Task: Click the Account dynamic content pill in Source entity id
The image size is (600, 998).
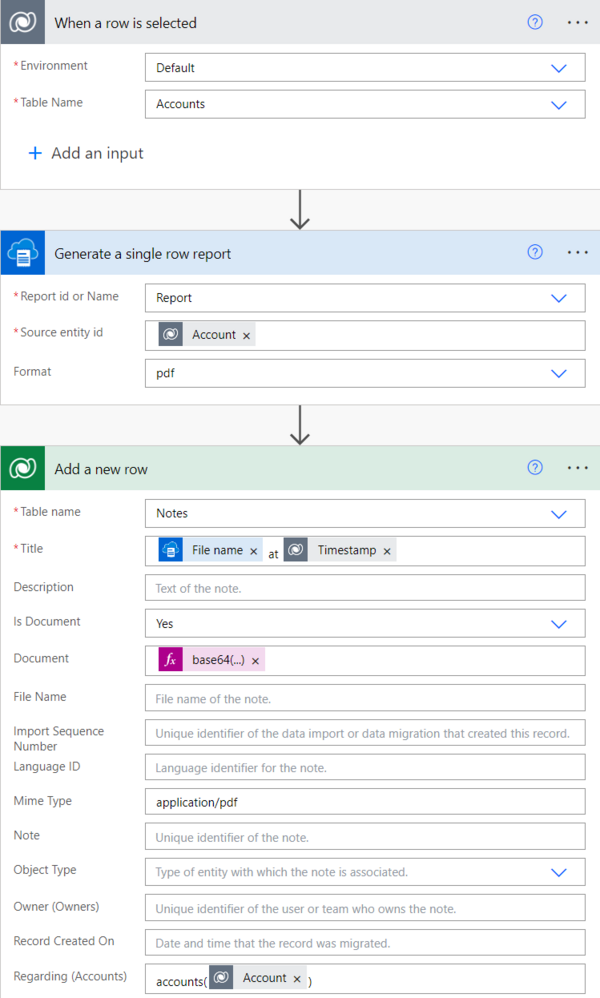Action: point(214,334)
